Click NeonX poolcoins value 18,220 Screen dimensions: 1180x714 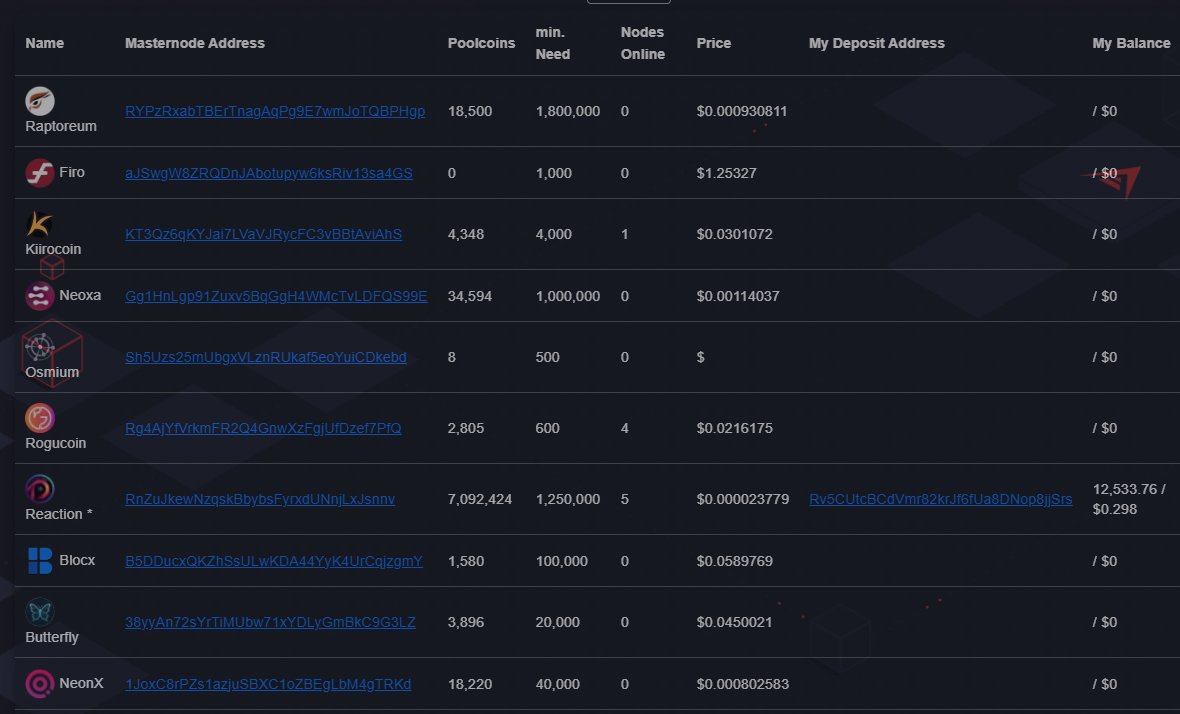[470, 684]
